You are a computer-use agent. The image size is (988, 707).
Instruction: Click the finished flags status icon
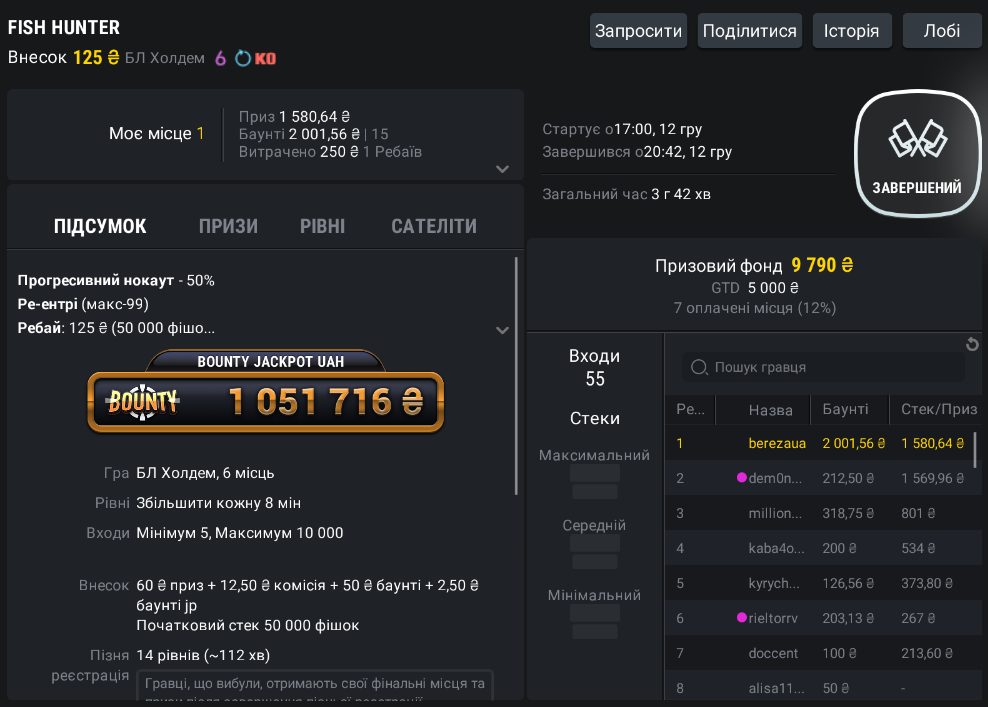(917, 141)
